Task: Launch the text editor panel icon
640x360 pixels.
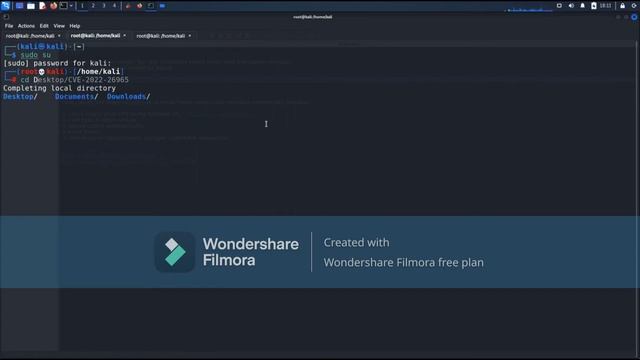Action: coord(42,6)
